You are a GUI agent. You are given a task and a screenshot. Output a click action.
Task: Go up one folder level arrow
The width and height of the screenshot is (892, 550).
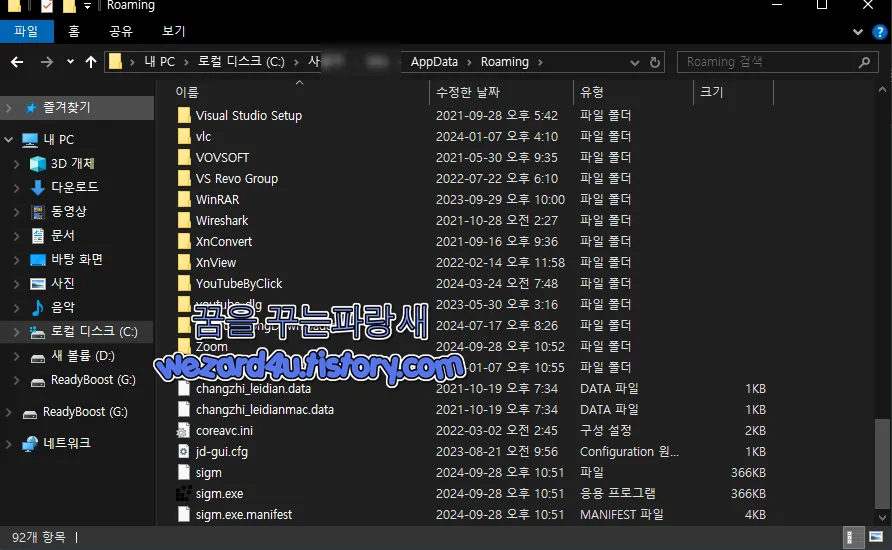coord(91,62)
